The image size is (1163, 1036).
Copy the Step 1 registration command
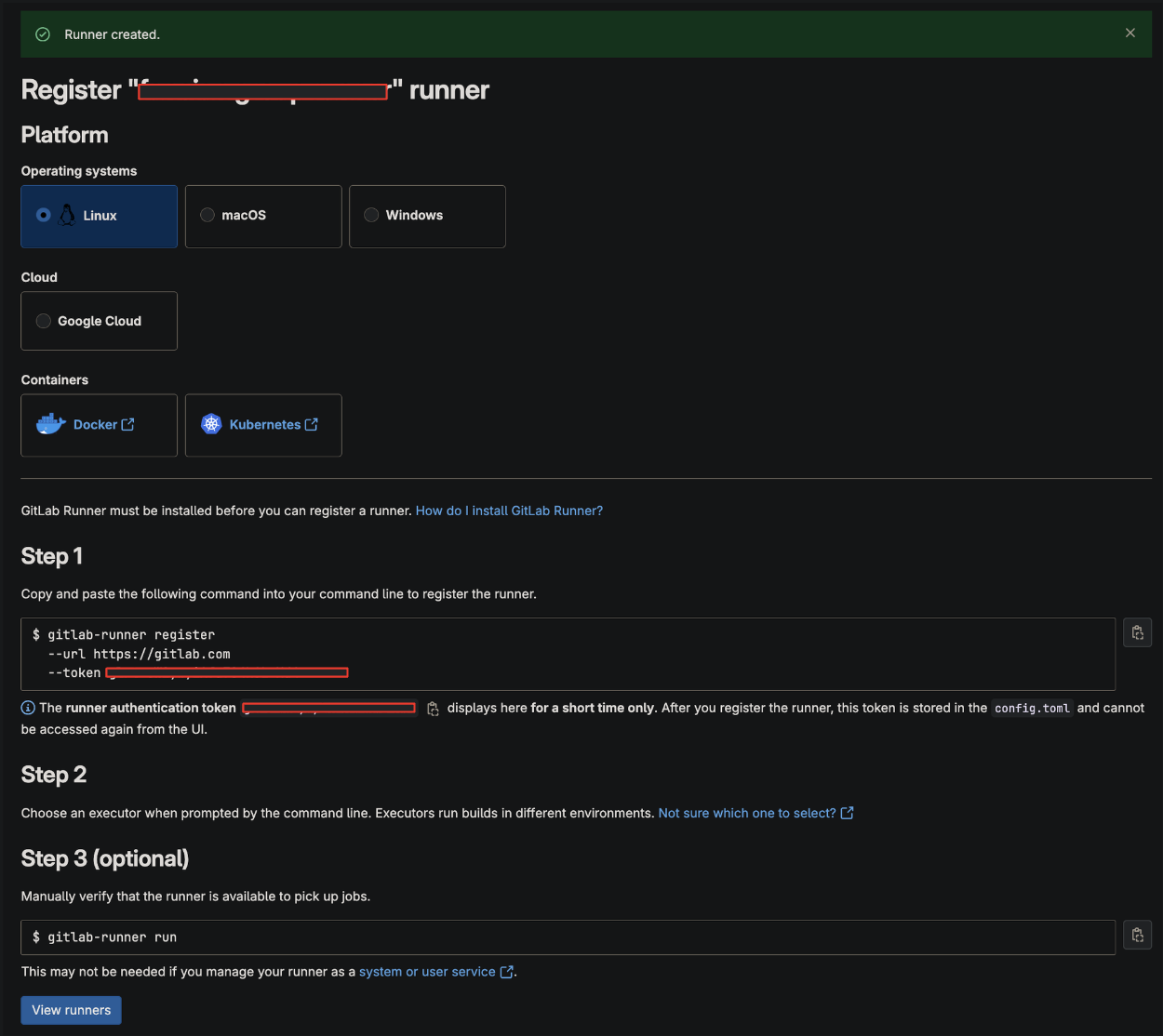tap(1137, 631)
